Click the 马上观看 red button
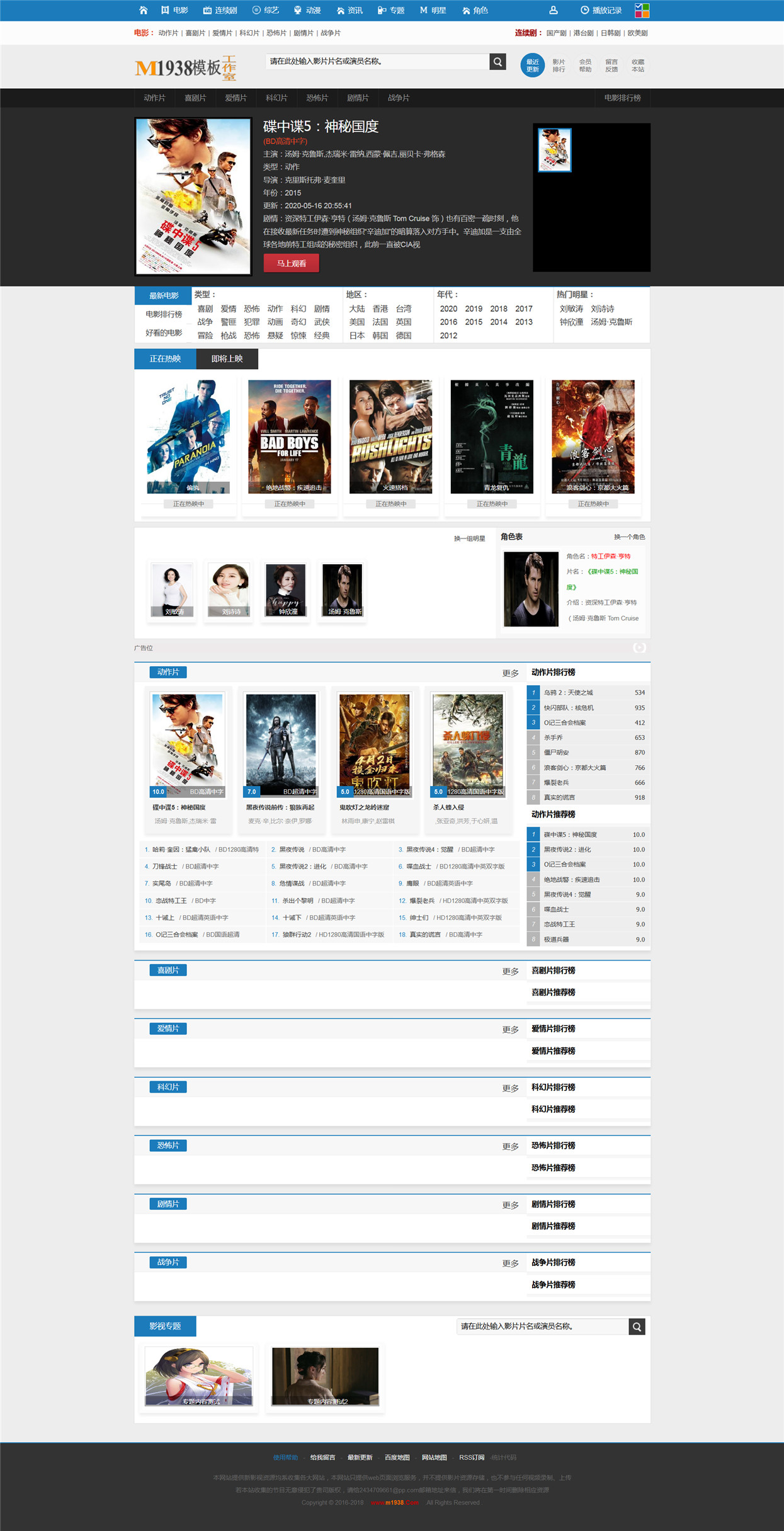Viewport: 784px width, 1531px height. (292, 263)
